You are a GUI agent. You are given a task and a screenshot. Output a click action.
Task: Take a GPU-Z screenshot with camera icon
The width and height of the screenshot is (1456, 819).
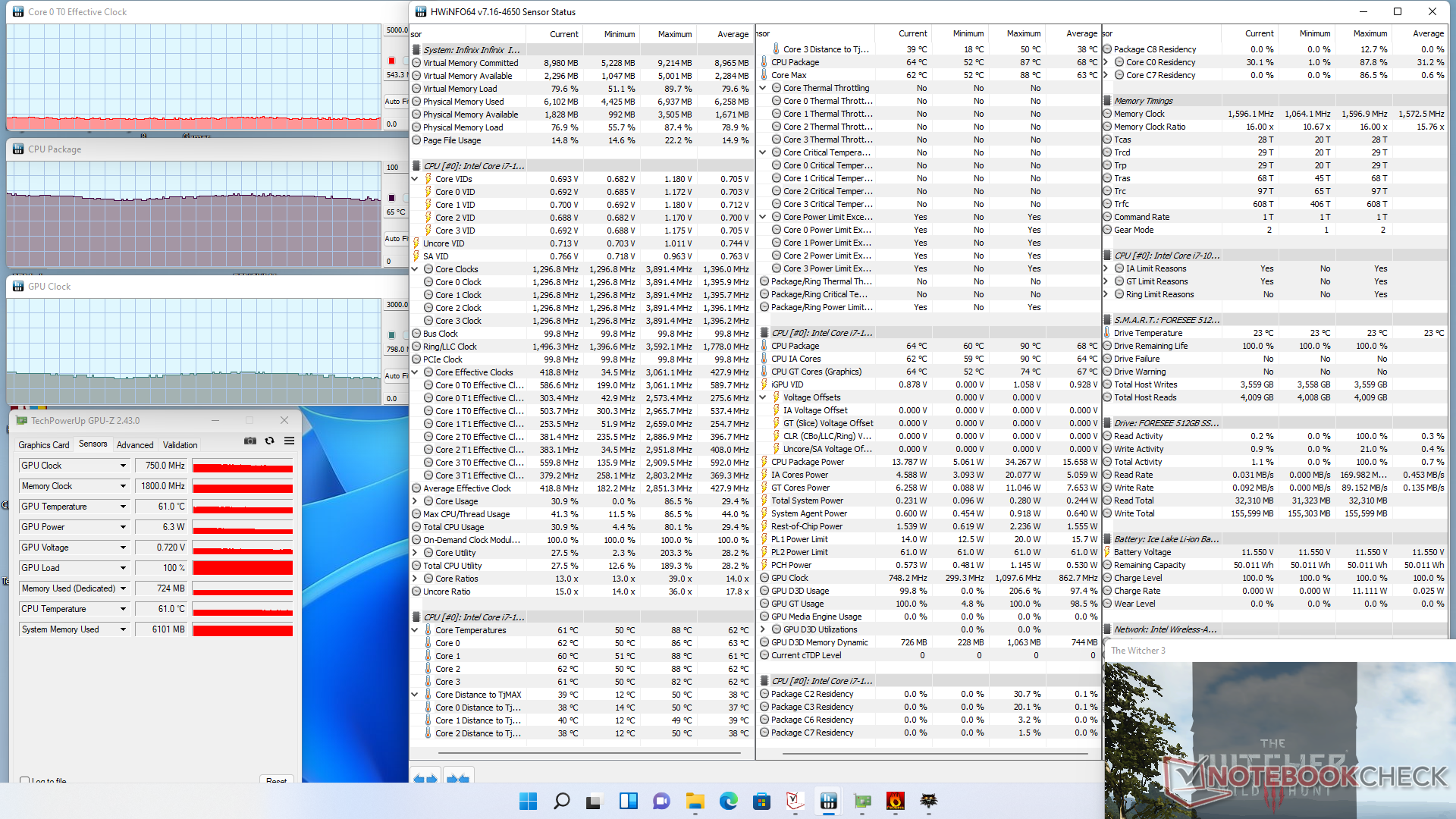[250, 441]
